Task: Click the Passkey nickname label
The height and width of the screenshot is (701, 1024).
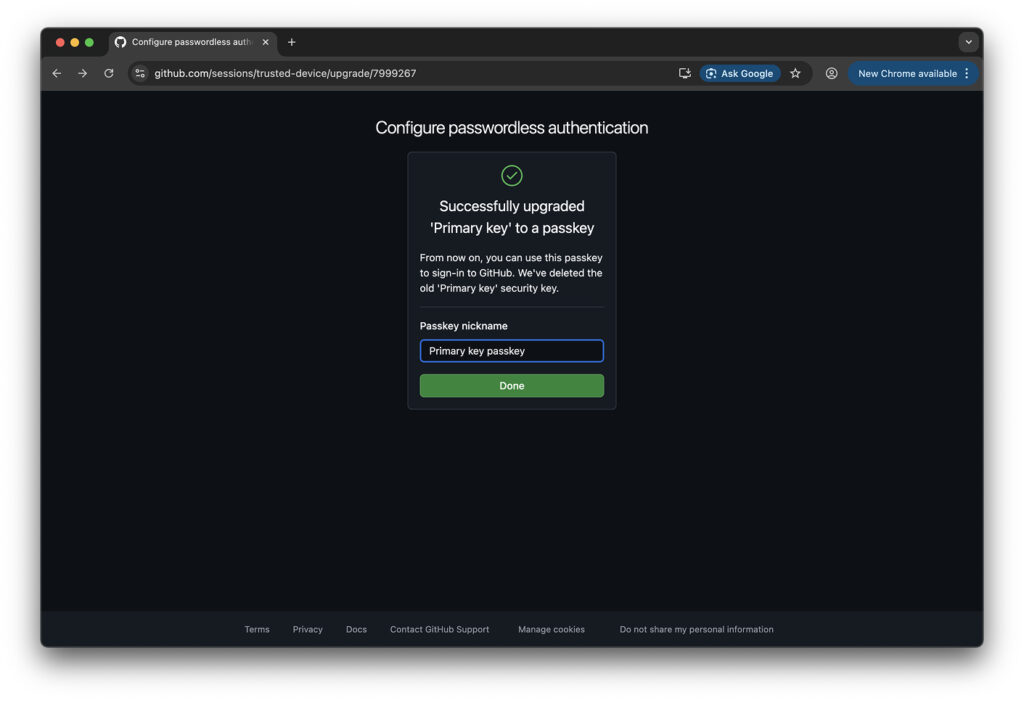Action: (x=463, y=325)
